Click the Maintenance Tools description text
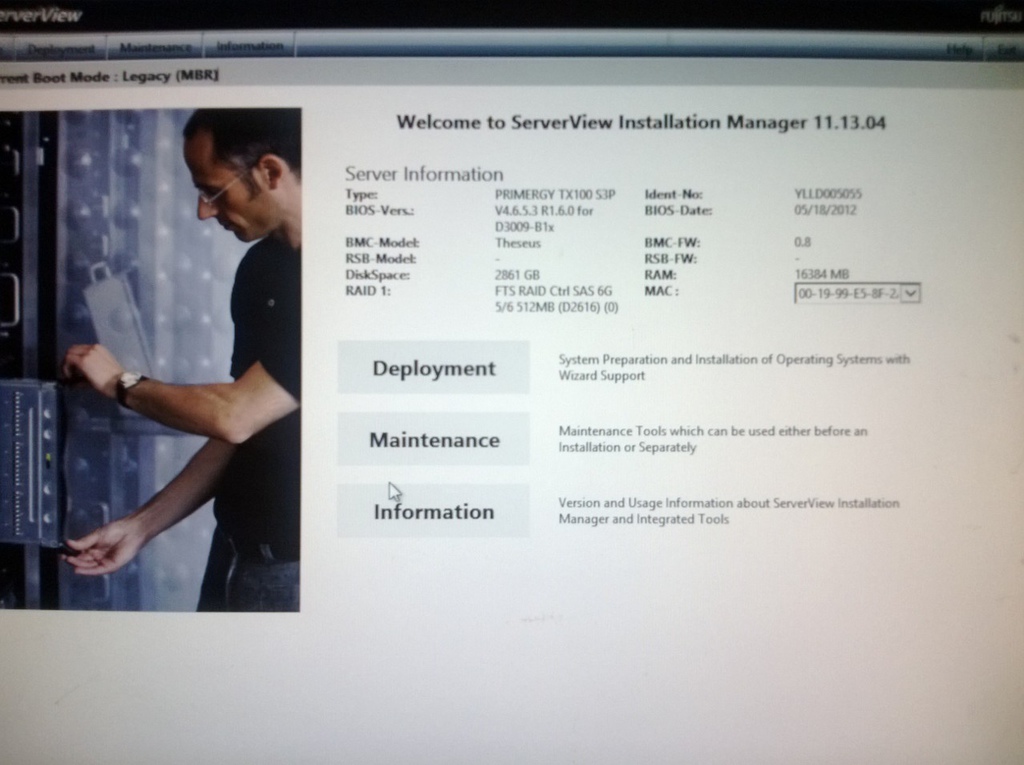This screenshot has height=765, width=1024. pyautogui.click(x=712, y=439)
